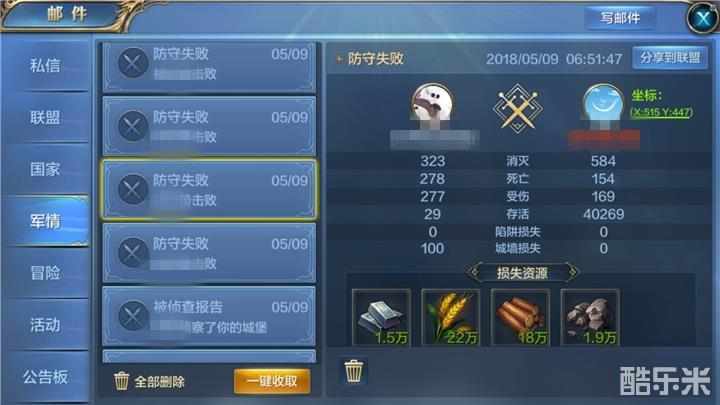The image size is (720, 405).
Task: Open the 公告板 tab
Action: tap(45, 377)
